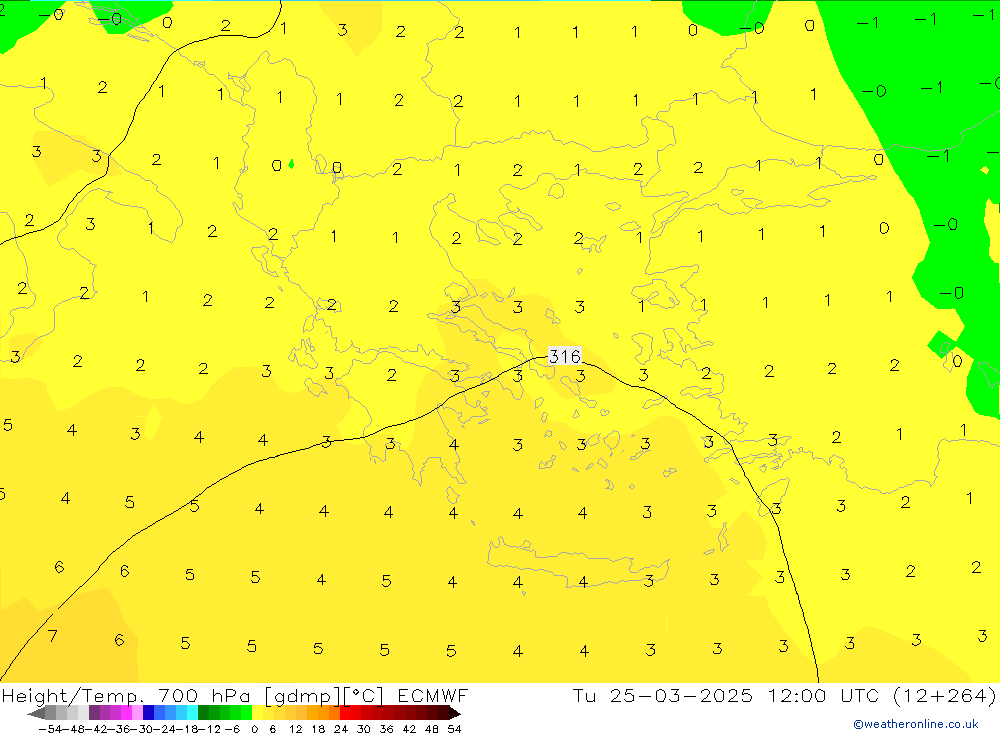Pick the cyan swatch near -18
The width and height of the screenshot is (1000, 733).
192,713
